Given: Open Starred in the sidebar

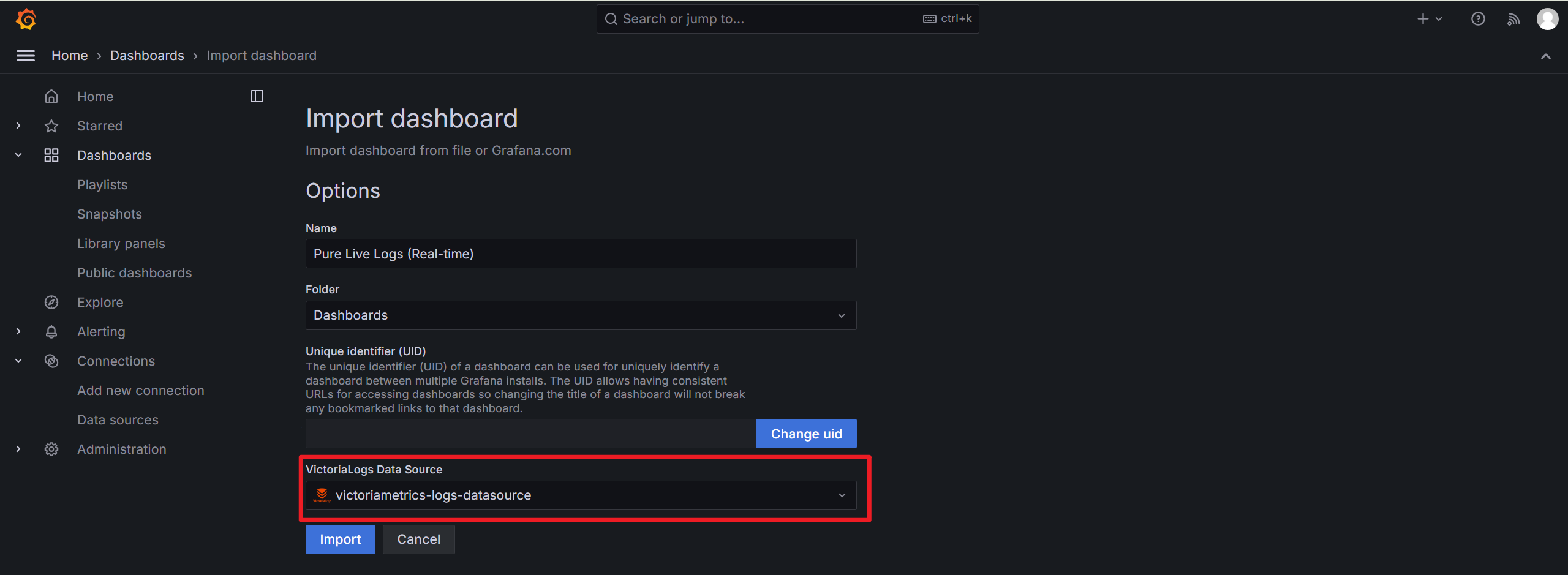Looking at the screenshot, I should 100,126.
